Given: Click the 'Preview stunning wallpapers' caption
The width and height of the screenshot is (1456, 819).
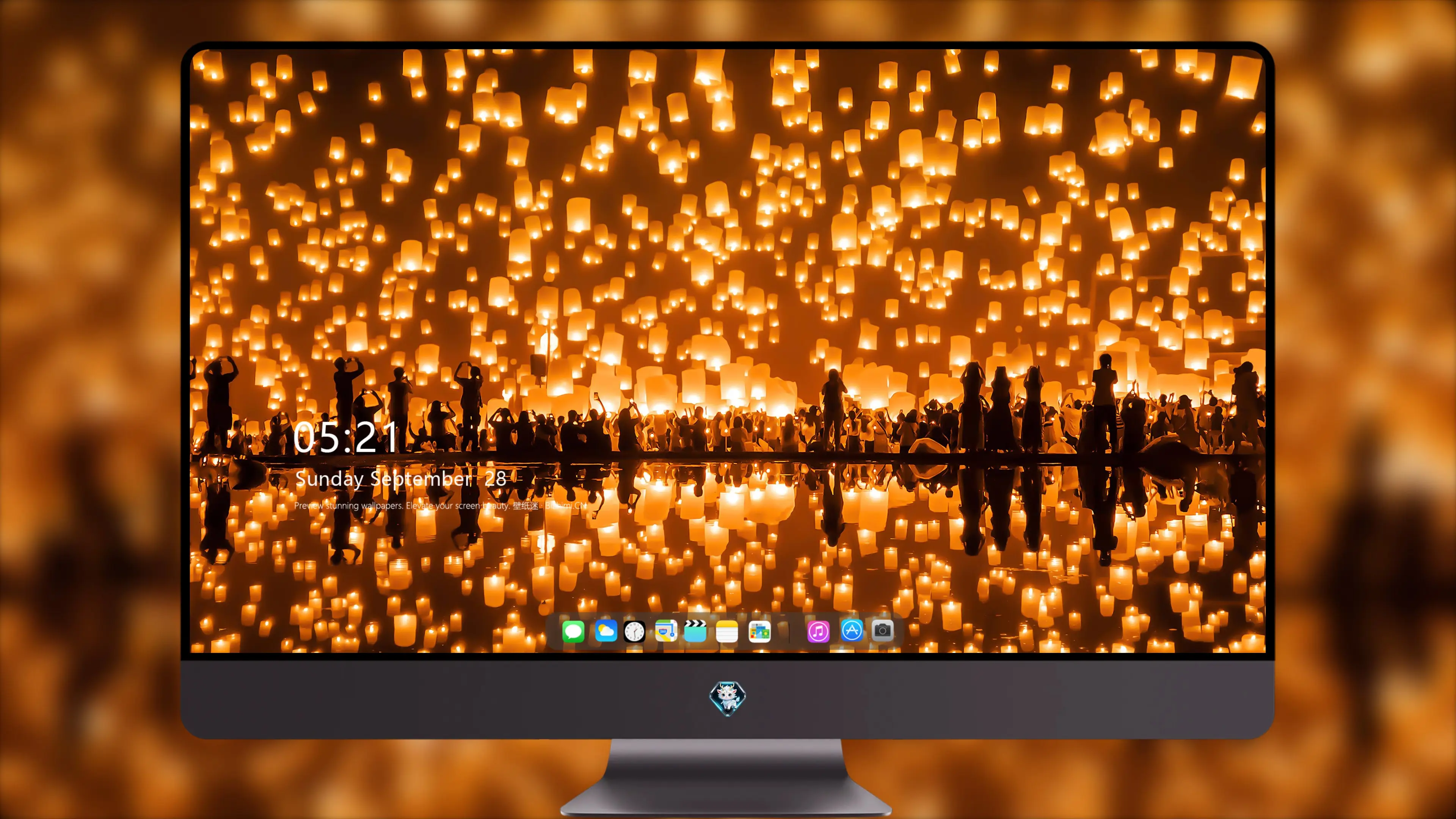Looking at the screenshot, I should 440,505.
